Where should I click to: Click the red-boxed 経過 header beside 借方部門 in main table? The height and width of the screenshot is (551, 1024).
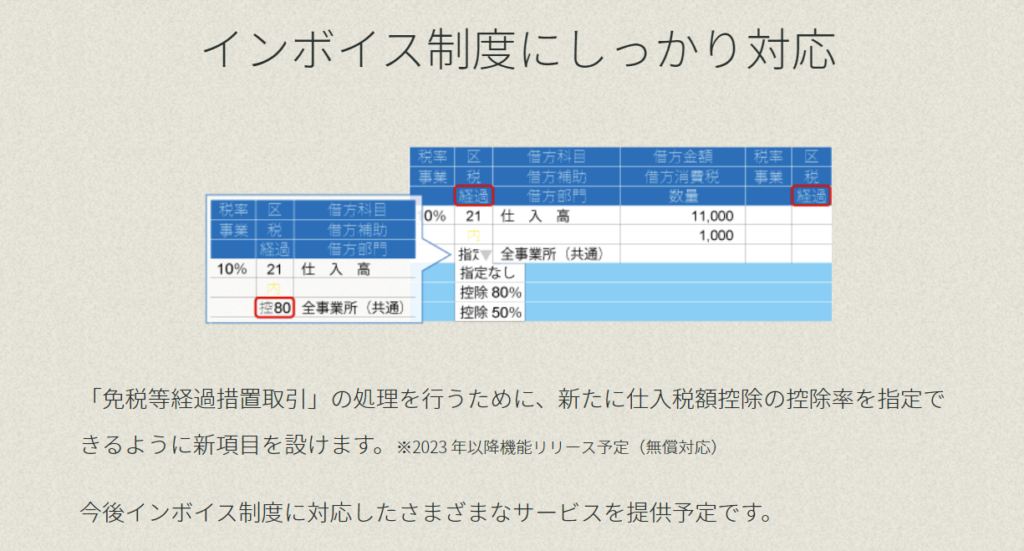473,196
